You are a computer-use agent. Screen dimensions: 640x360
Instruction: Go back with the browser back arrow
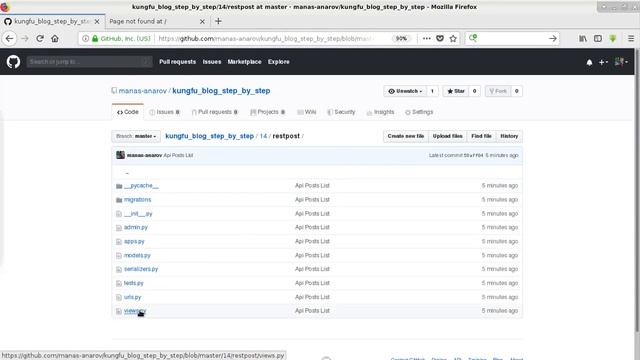coord(9,38)
